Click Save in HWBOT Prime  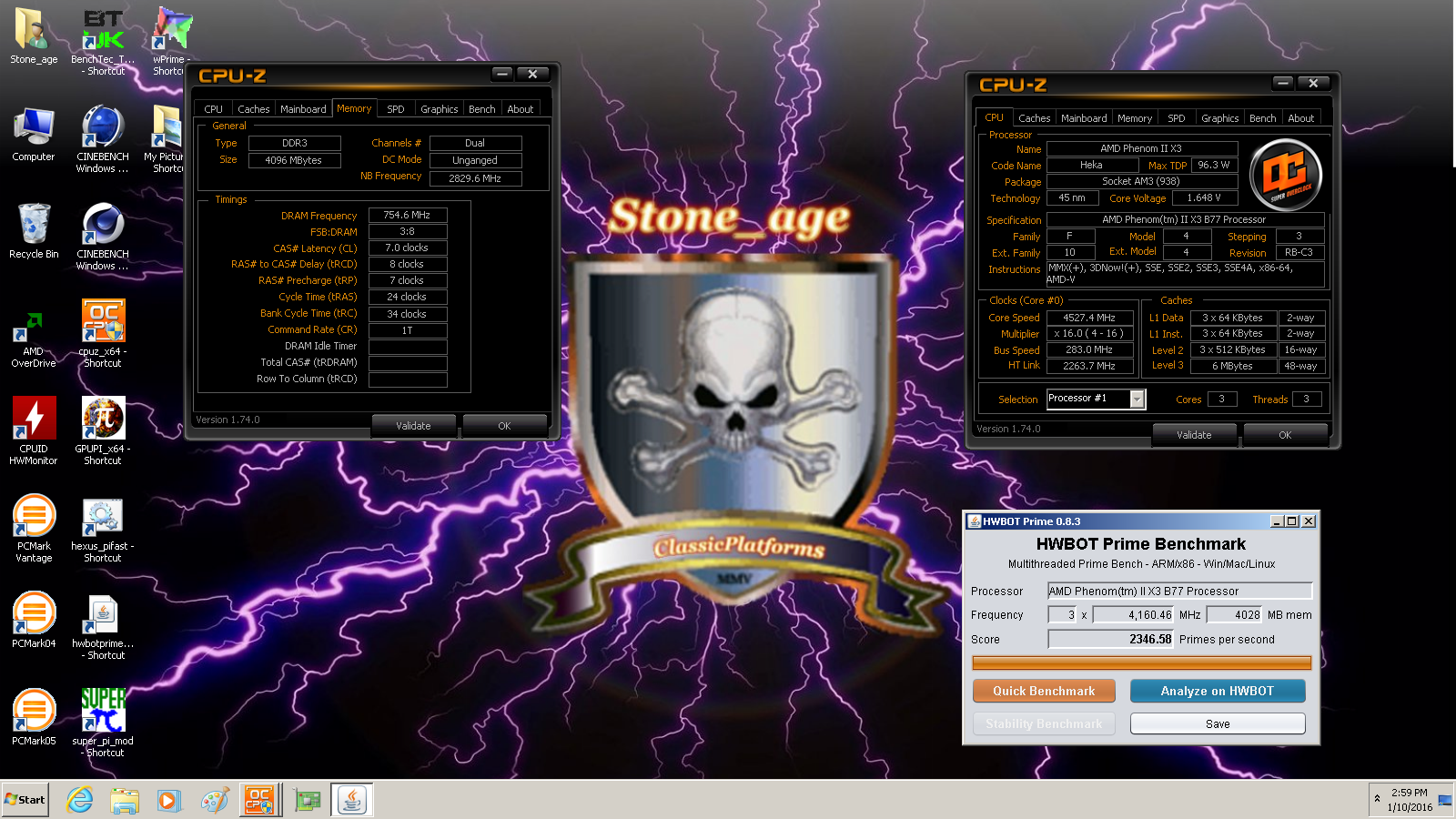pos(1218,723)
